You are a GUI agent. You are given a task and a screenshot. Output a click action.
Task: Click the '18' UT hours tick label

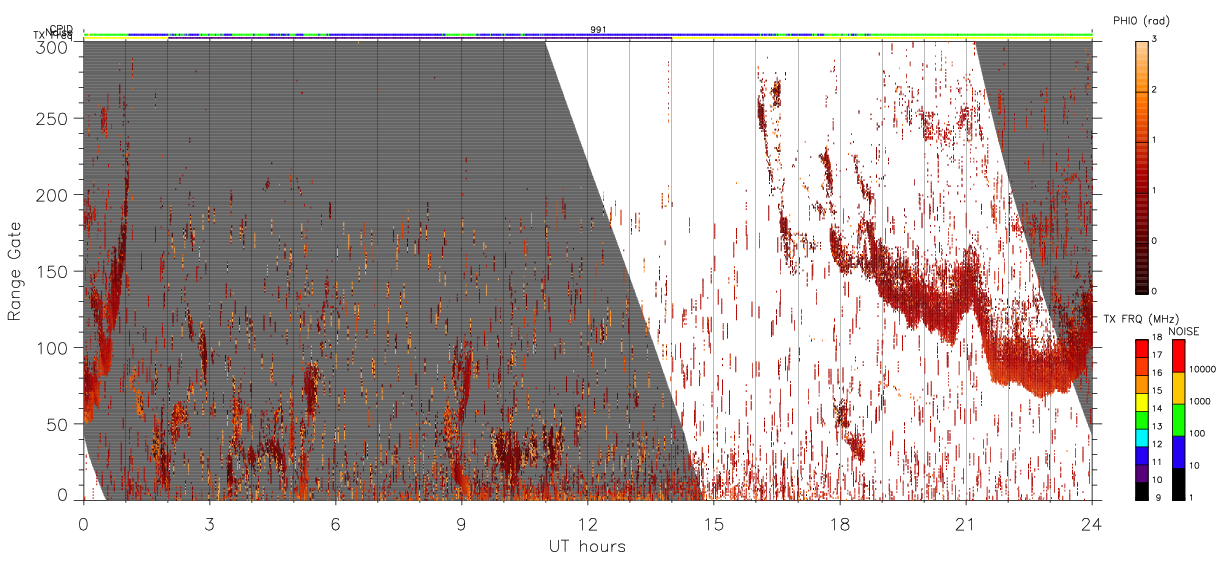point(840,523)
